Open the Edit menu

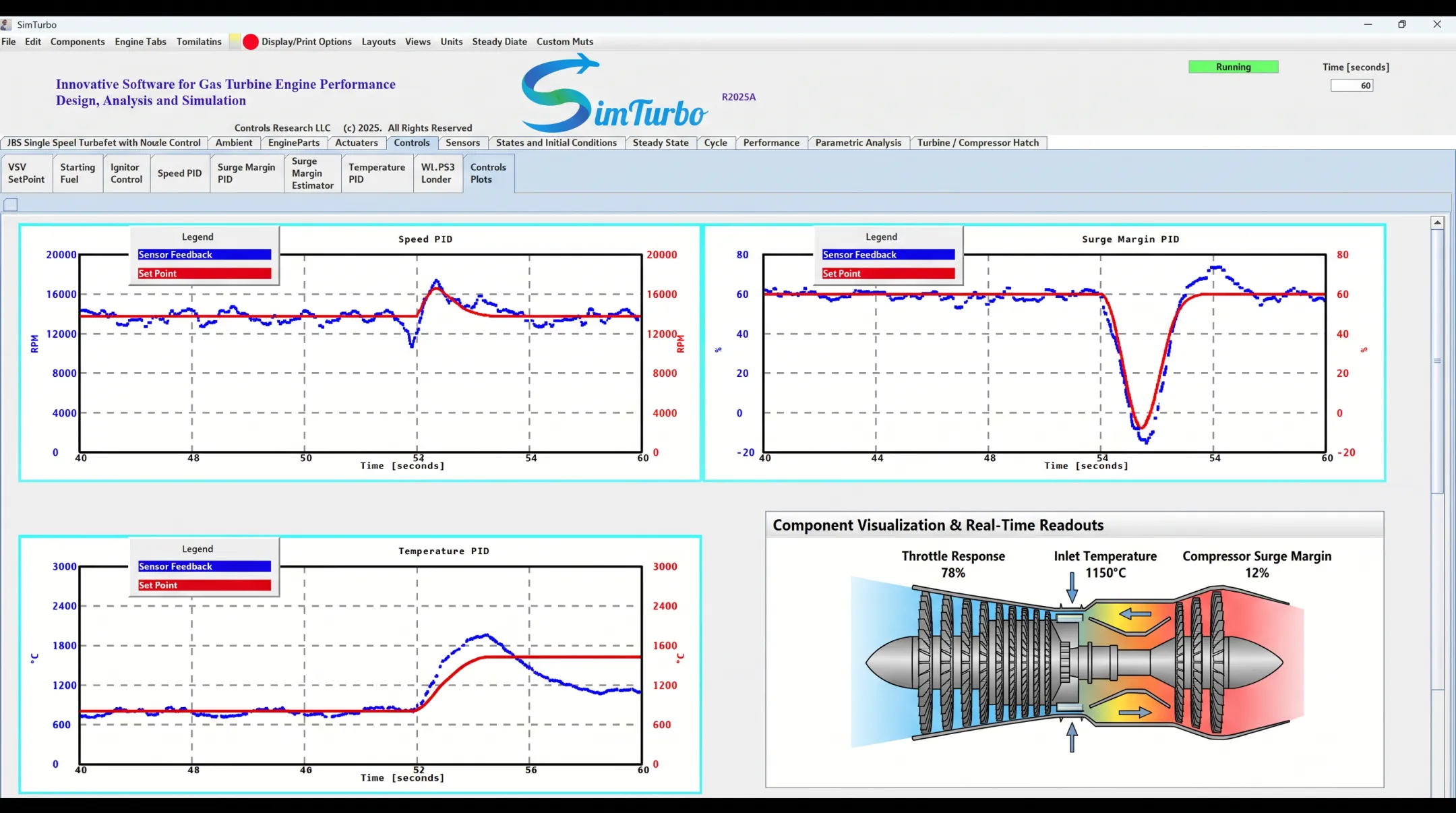pyautogui.click(x=33, y=42)
